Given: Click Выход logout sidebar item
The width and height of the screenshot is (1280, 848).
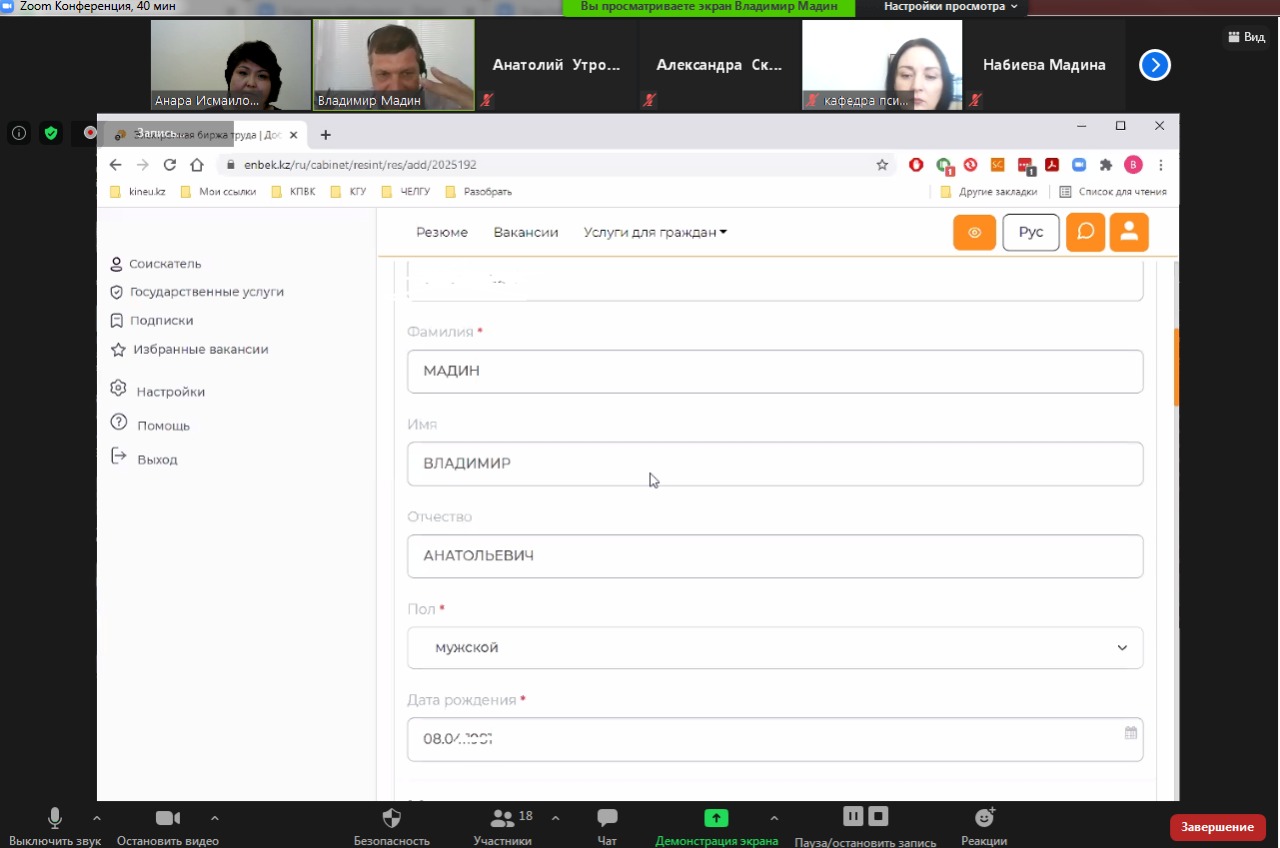Looking at the screenshot, I should [144, 459].
